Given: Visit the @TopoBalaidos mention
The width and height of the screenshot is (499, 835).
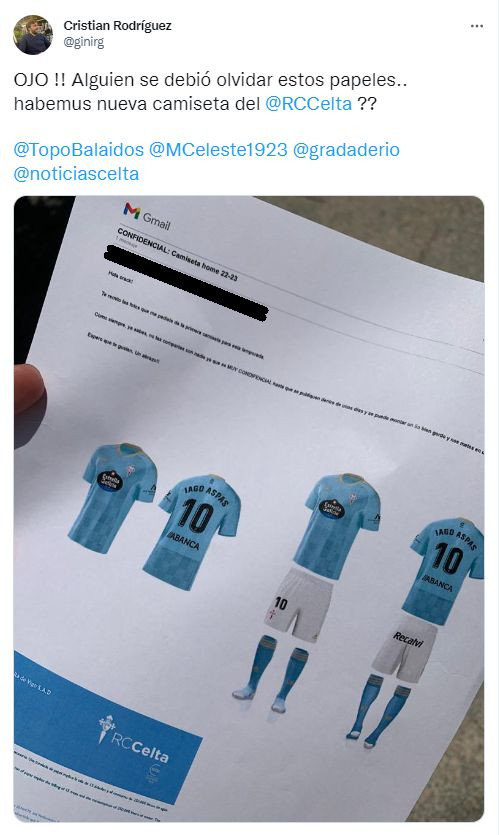Looking at the screenshot, I should pyautogui.click(x=79, y=150).
